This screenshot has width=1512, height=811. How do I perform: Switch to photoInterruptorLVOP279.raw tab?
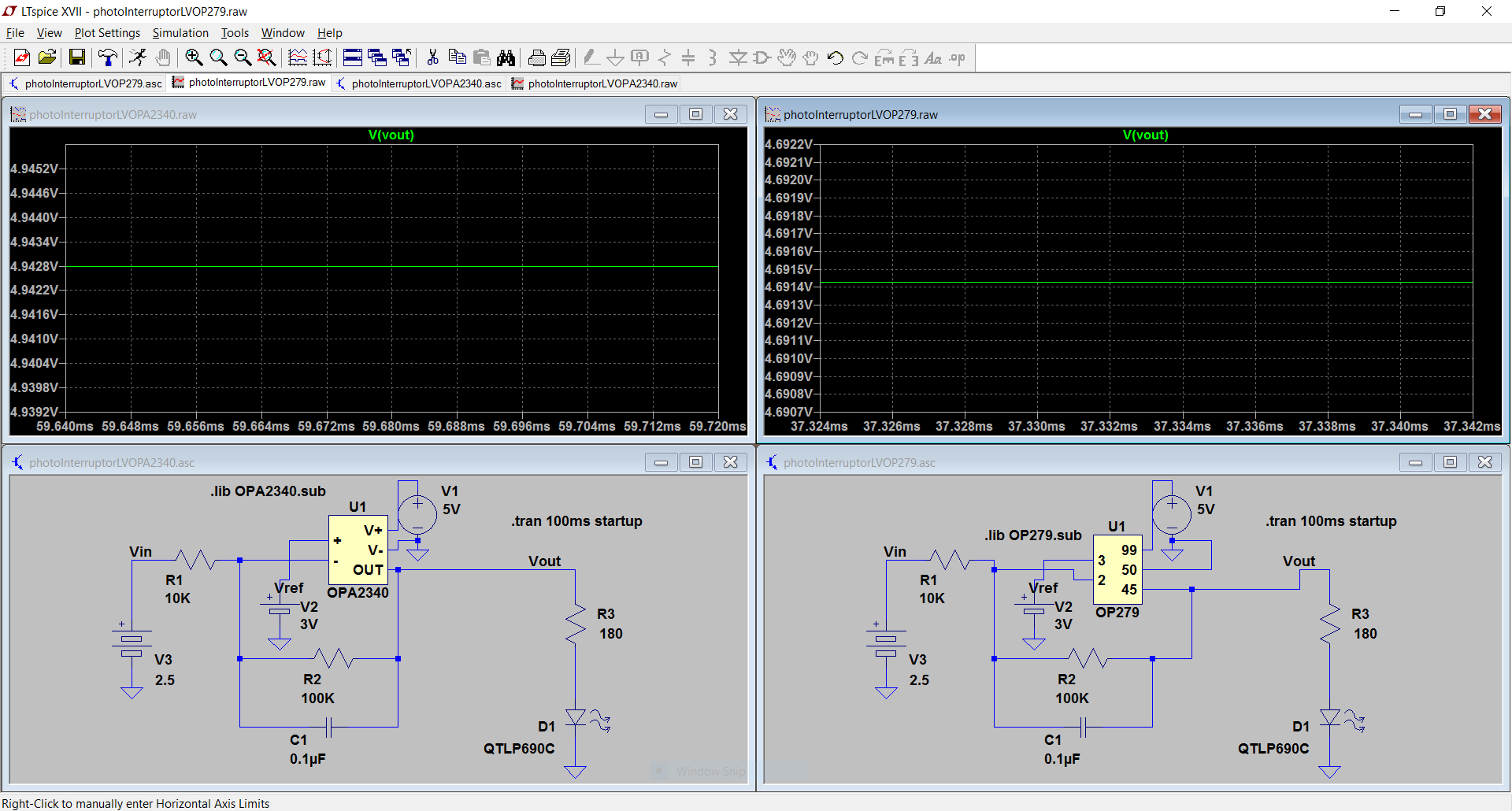click(x=250, y=83)
